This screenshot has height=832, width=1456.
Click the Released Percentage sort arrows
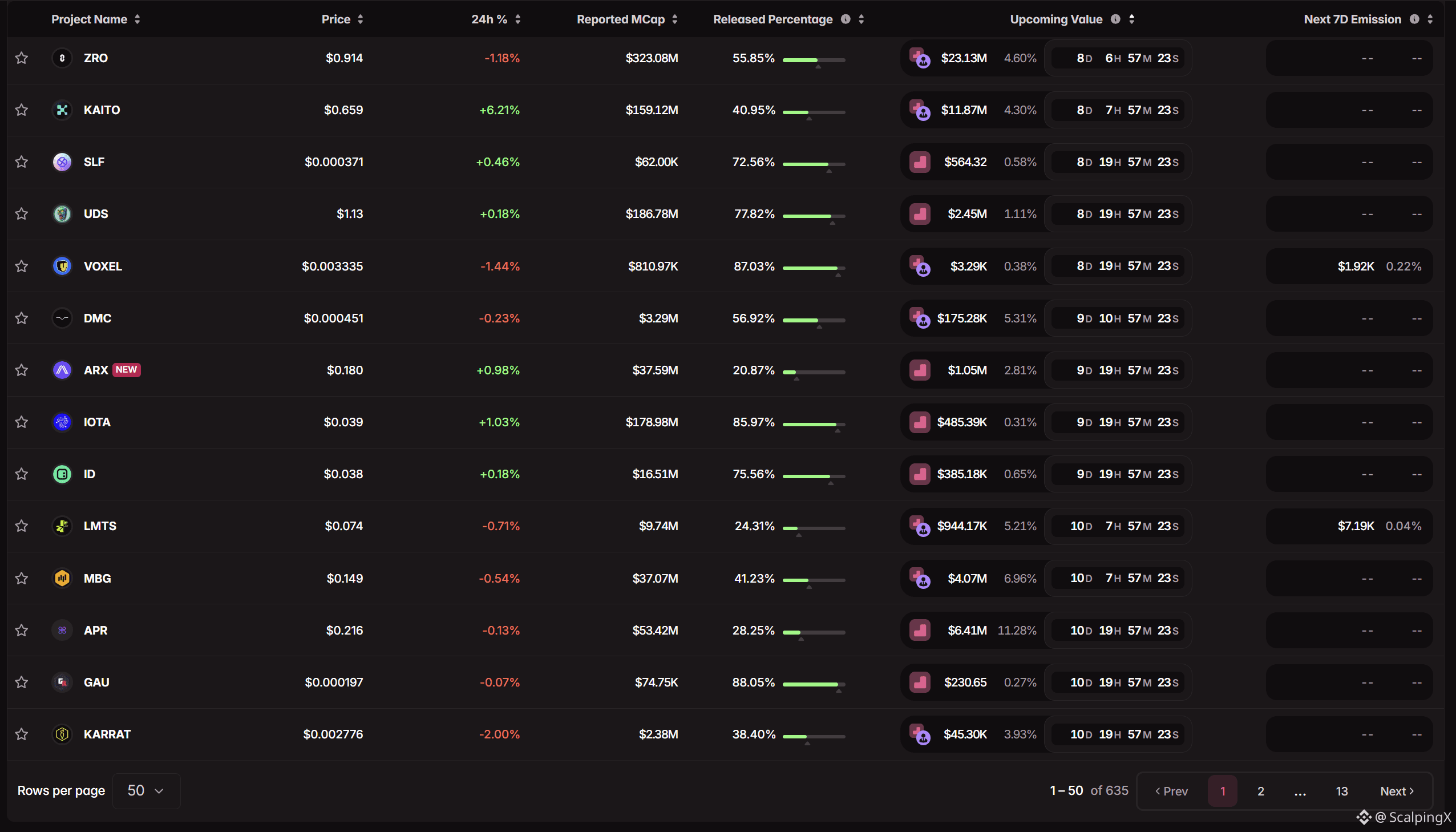pyautogui.click(x=861, y=19)
